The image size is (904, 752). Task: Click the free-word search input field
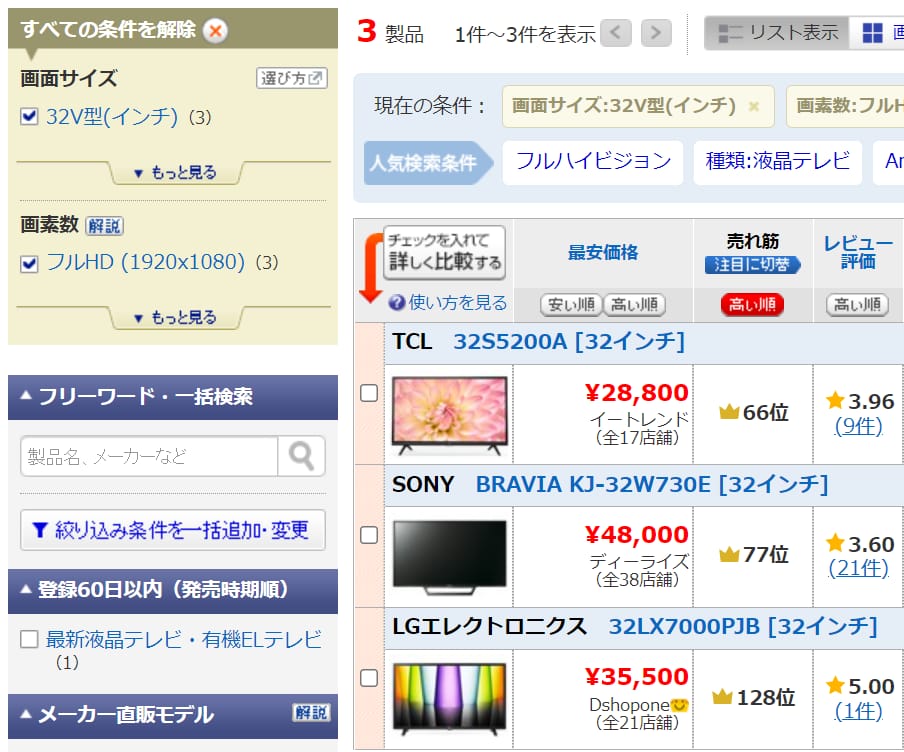click(149, 457)
